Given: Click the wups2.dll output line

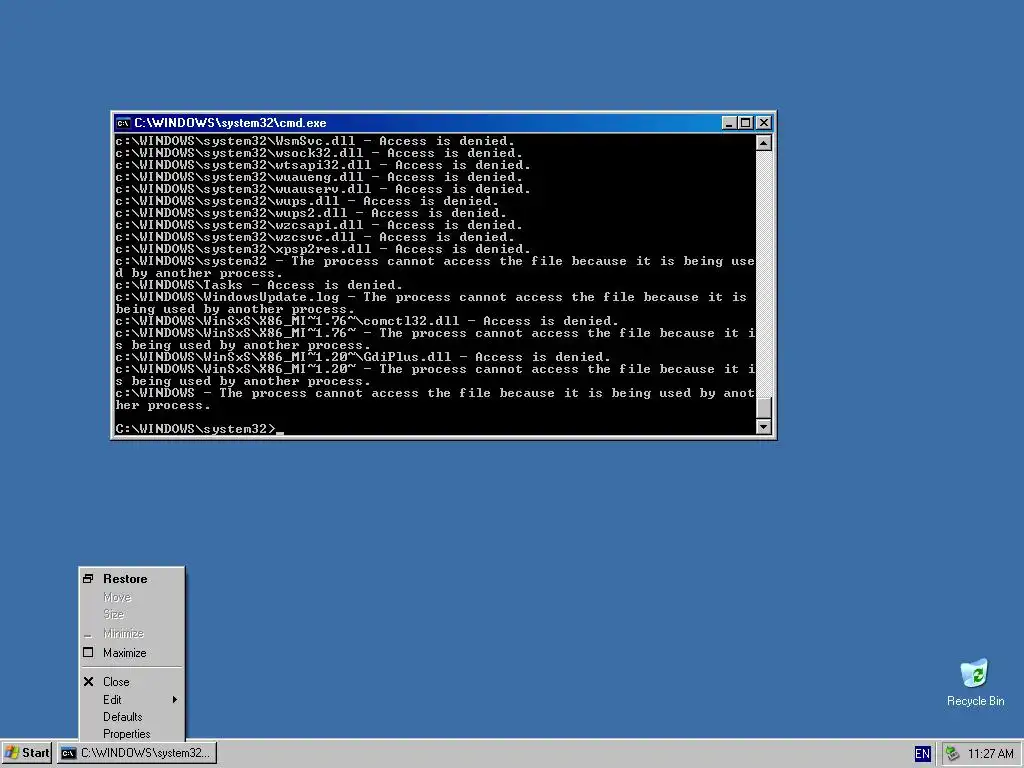Looking at the screenshot, I should coord(311,213).
